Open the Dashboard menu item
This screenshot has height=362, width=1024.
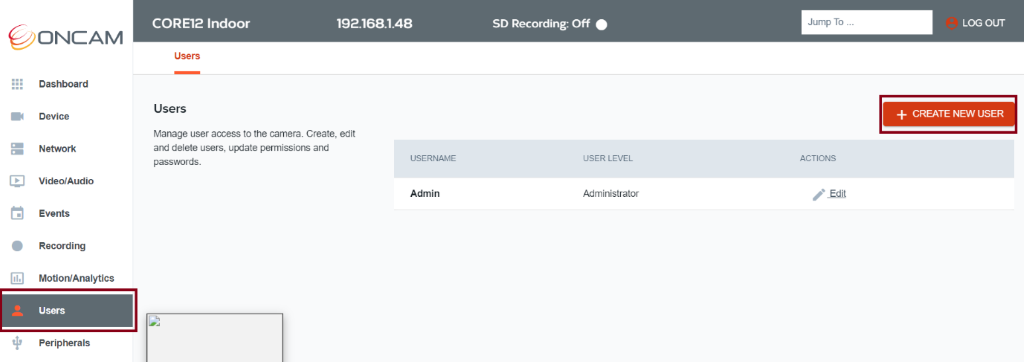(63, 84)
